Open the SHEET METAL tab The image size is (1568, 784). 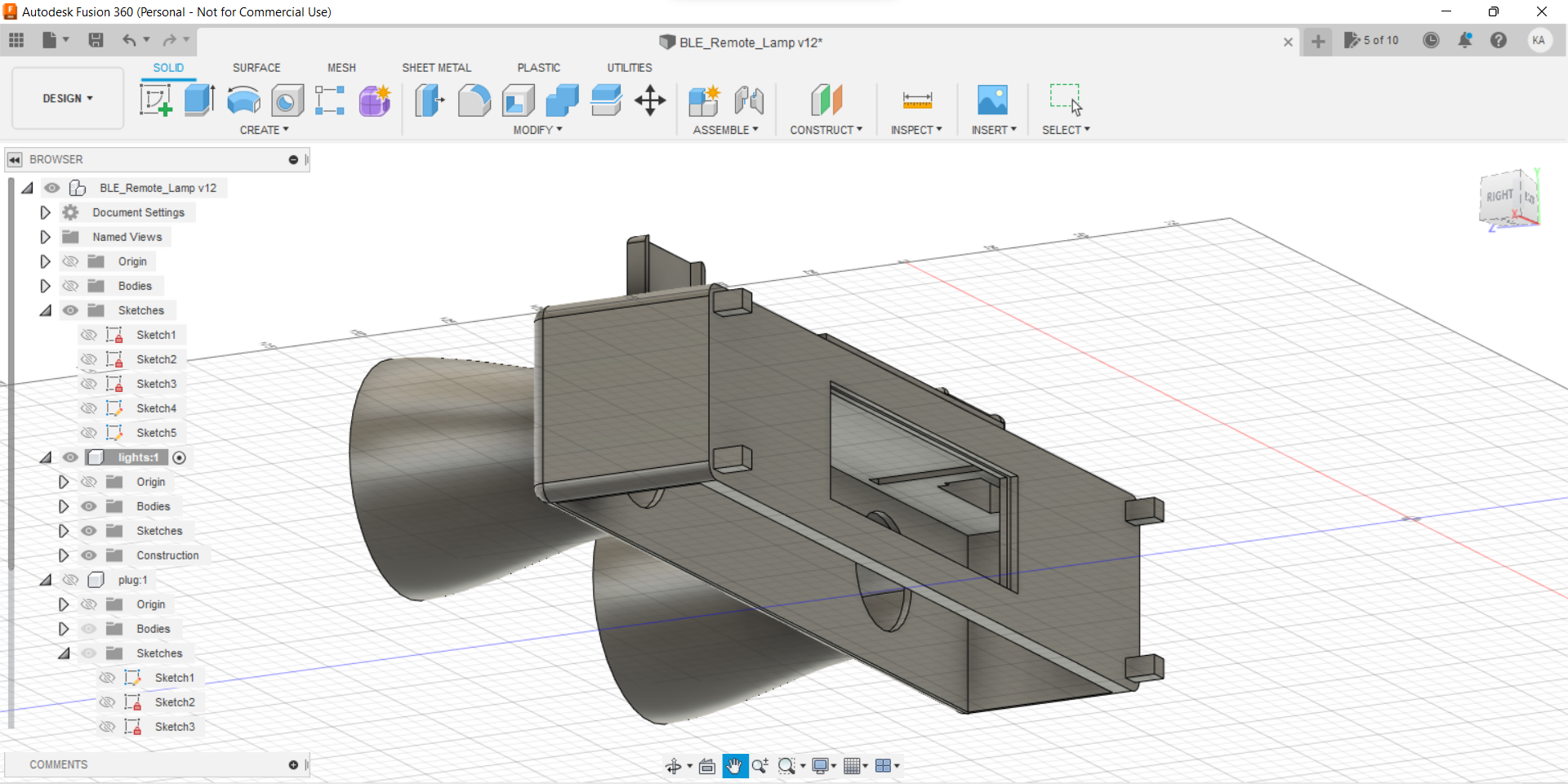437,68
